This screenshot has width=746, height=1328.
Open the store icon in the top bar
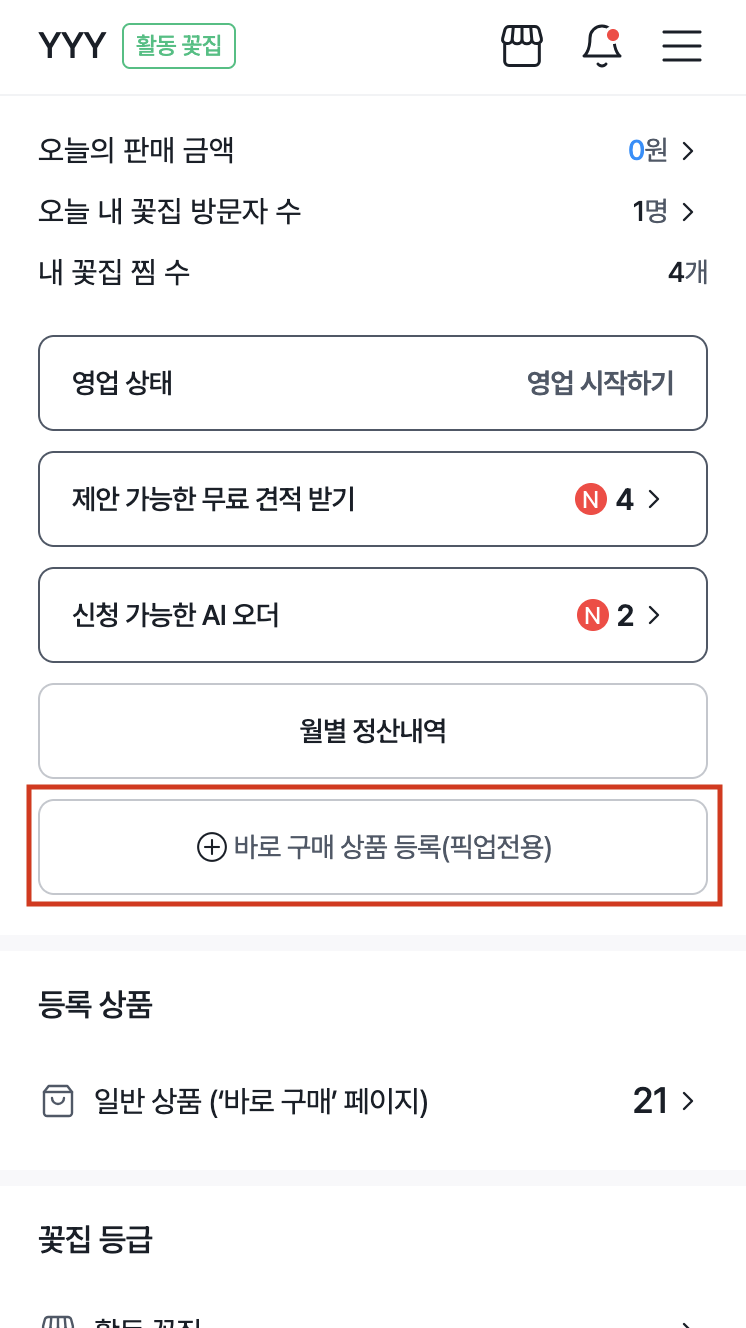coord(521,46)
